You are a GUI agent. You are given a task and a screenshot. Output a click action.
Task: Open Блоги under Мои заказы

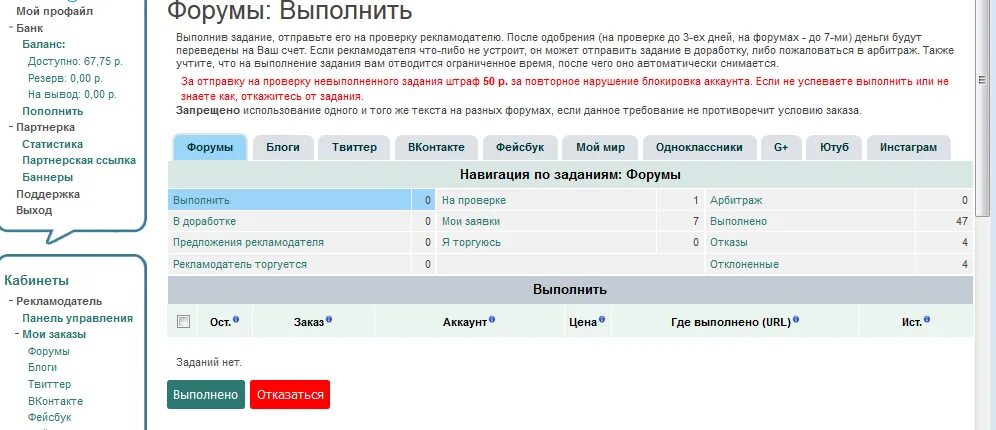coord(43,367)
